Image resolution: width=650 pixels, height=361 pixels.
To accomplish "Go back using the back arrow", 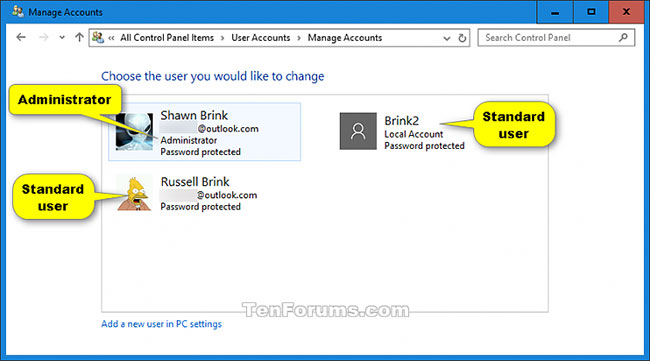I will coord(21,37).
